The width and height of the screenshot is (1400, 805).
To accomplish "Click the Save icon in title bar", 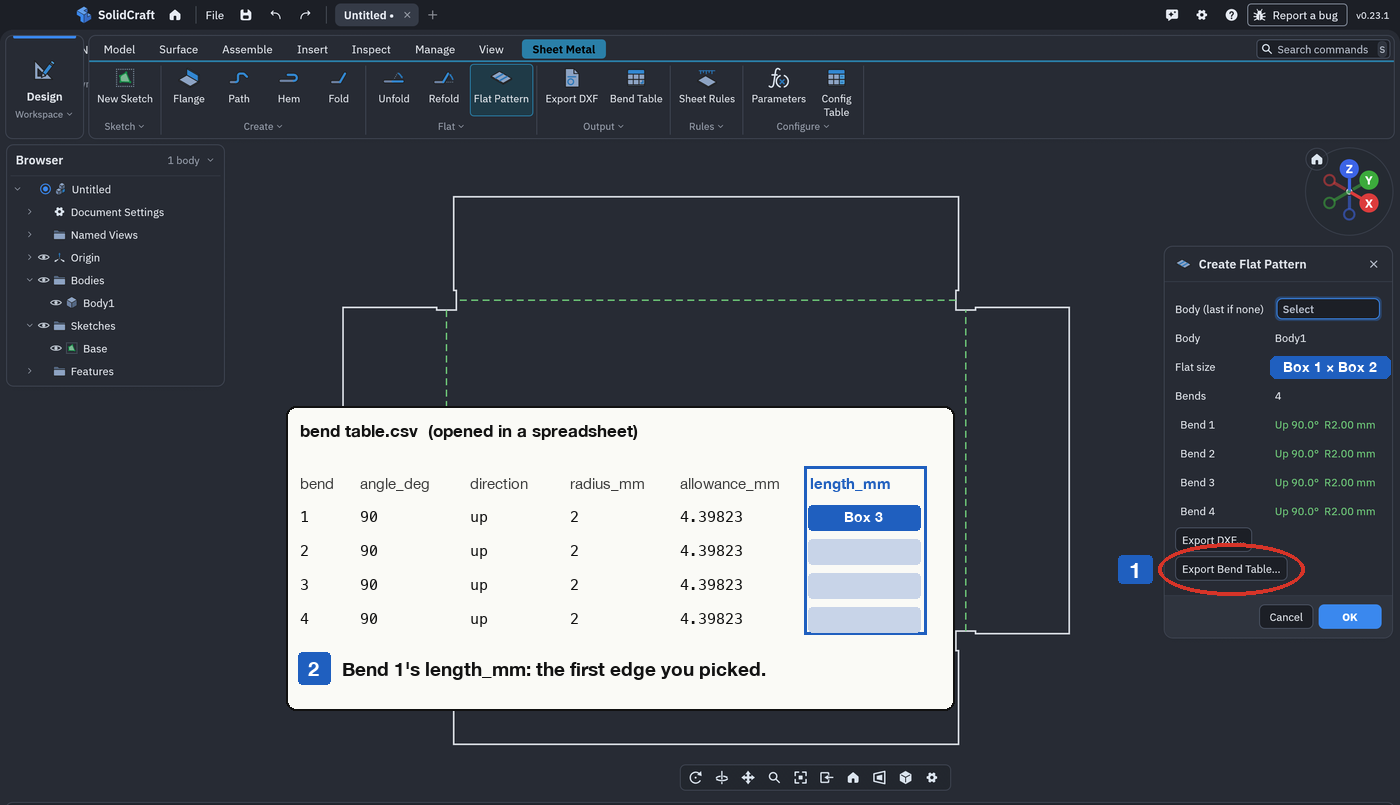I will (x=246, y=15).
